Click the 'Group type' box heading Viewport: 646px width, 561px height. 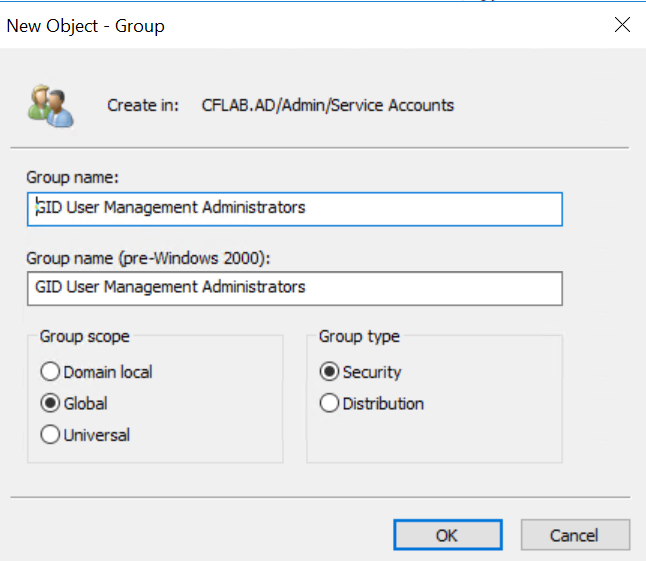coord(359,337)
